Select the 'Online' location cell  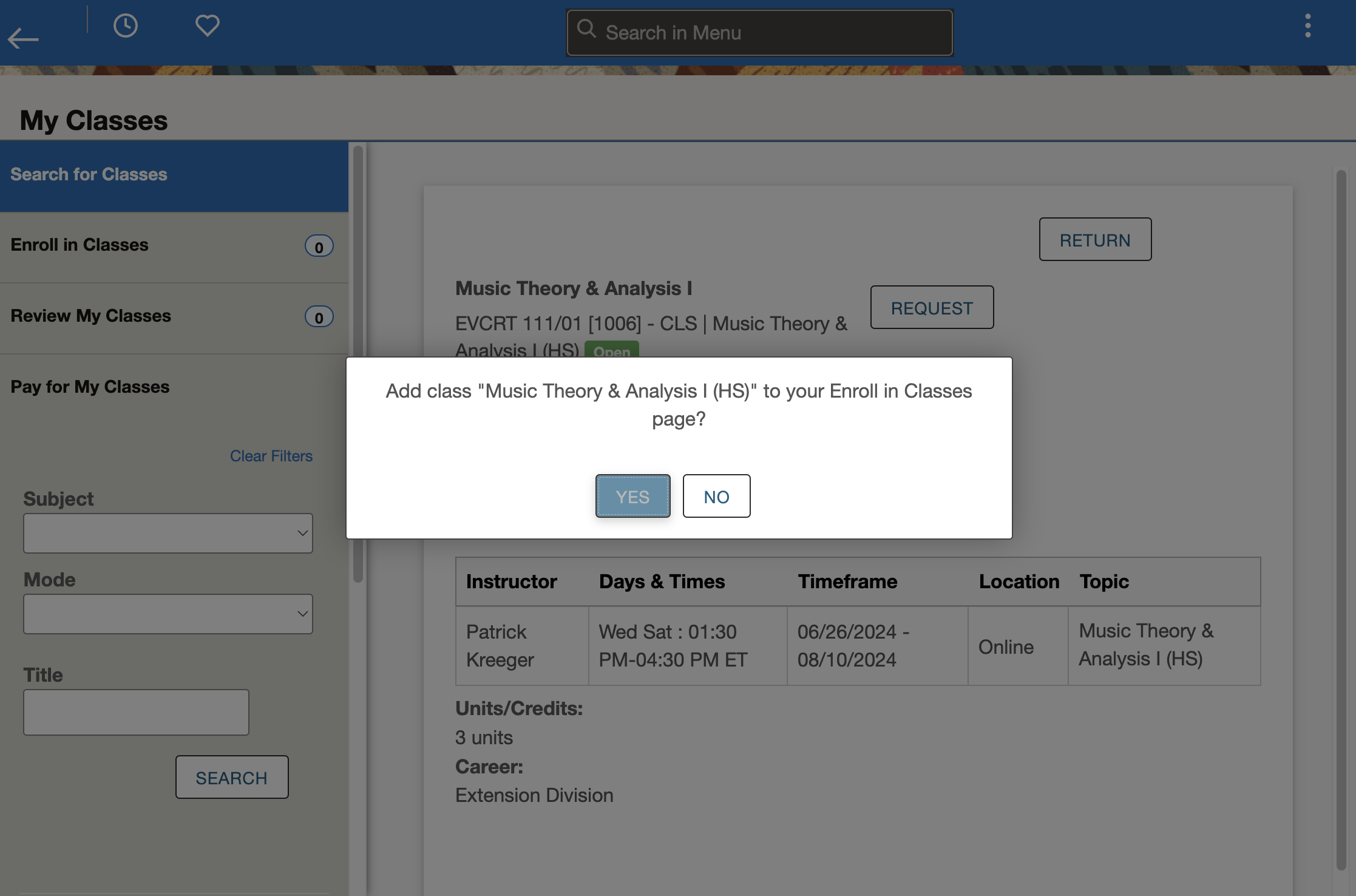tap(1018, 646)
